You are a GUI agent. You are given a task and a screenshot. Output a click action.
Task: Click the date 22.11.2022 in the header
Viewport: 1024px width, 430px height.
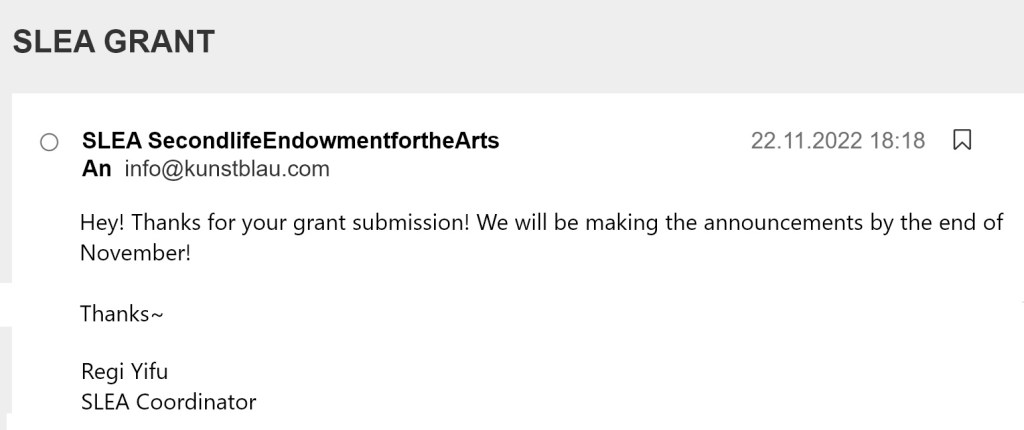806,141
